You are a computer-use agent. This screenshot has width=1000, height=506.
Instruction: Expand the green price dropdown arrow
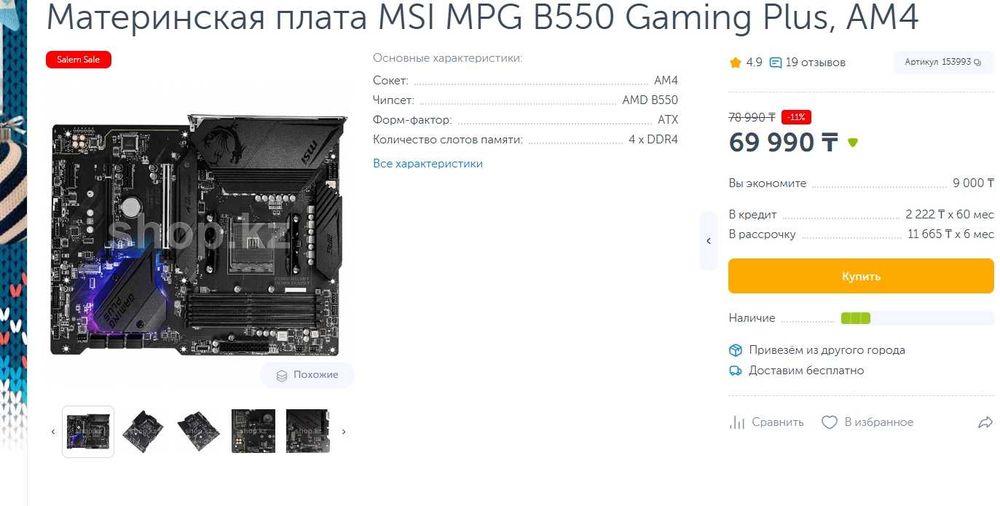(x=853, y=143)
